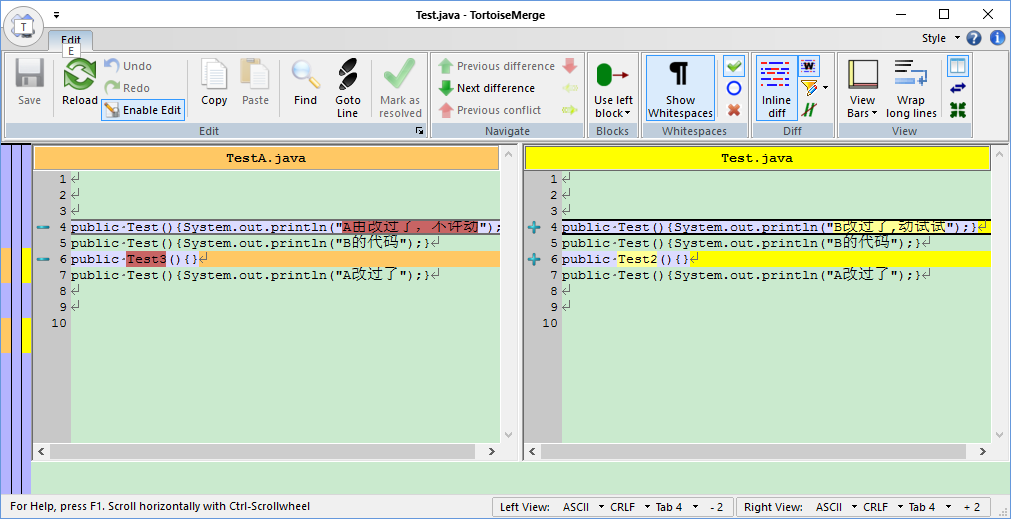
Task: Click the left-pointing green inline diff arrow
Action: point(569,88)
